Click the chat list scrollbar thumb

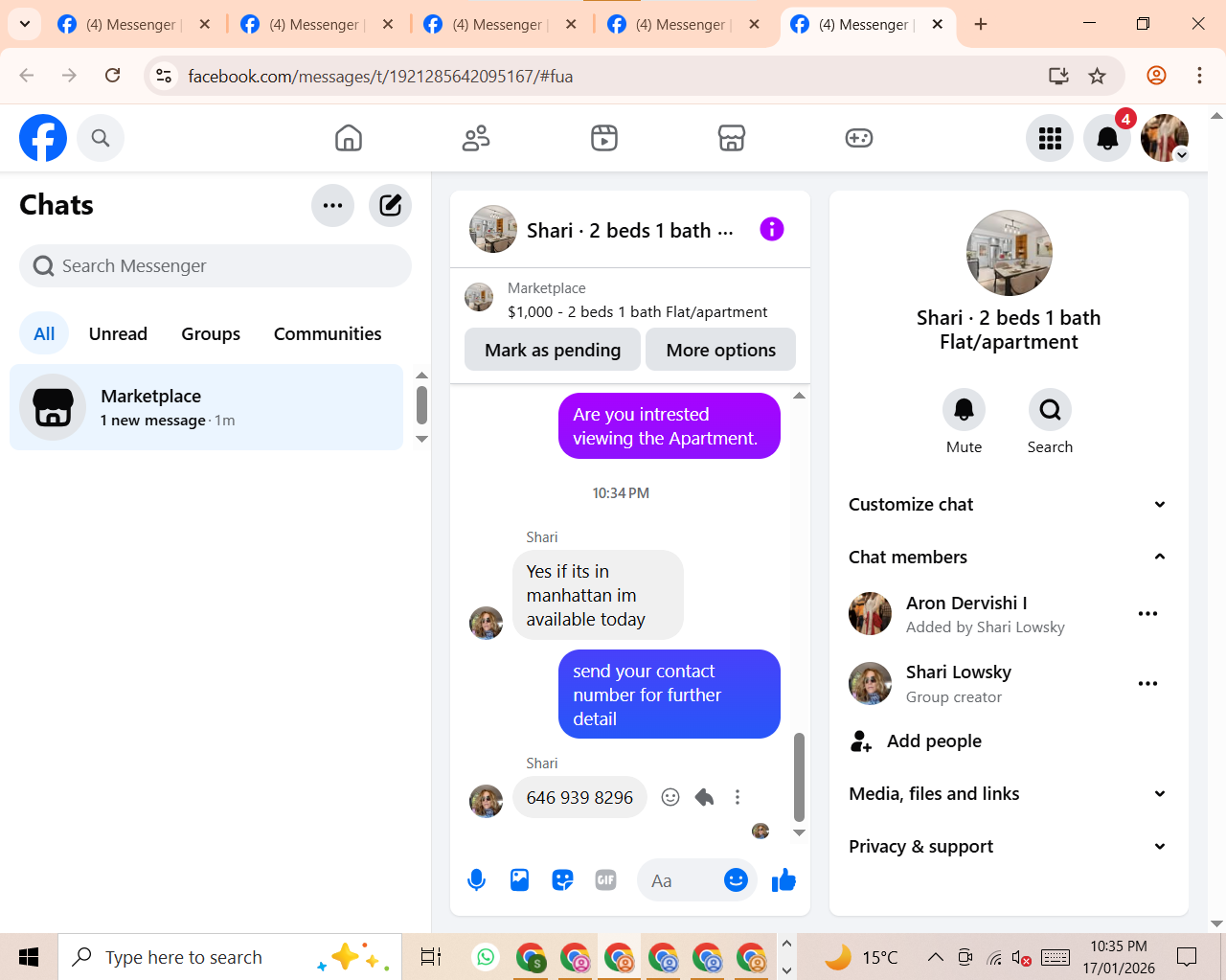(x=421, y=405)
